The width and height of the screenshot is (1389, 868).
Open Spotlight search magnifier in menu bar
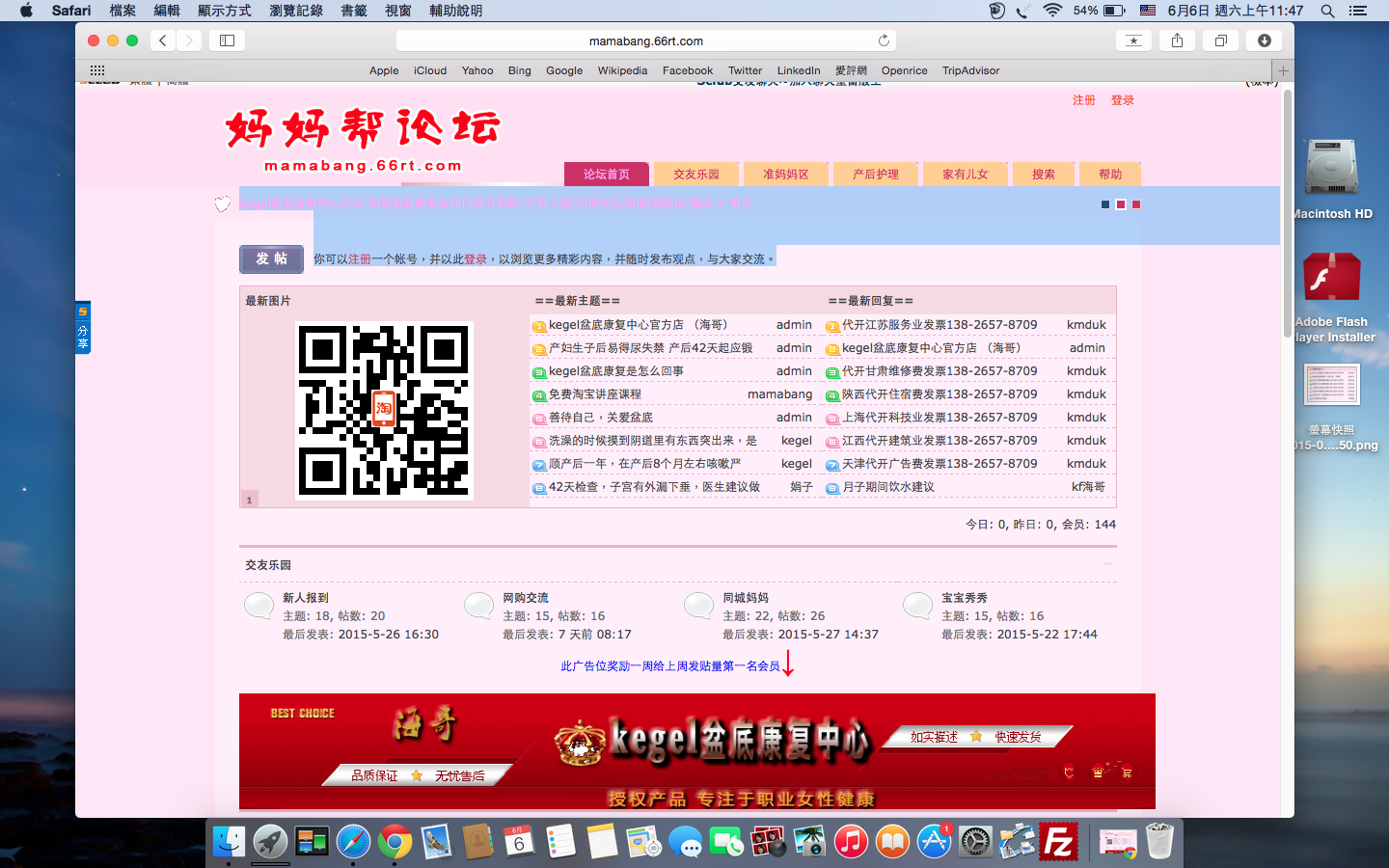1327,11
